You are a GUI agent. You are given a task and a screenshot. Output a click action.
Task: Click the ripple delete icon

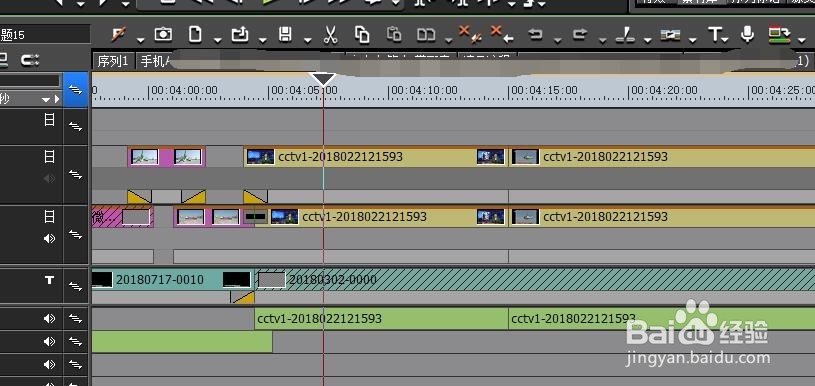pyautogui.click(x=470, y=34)
